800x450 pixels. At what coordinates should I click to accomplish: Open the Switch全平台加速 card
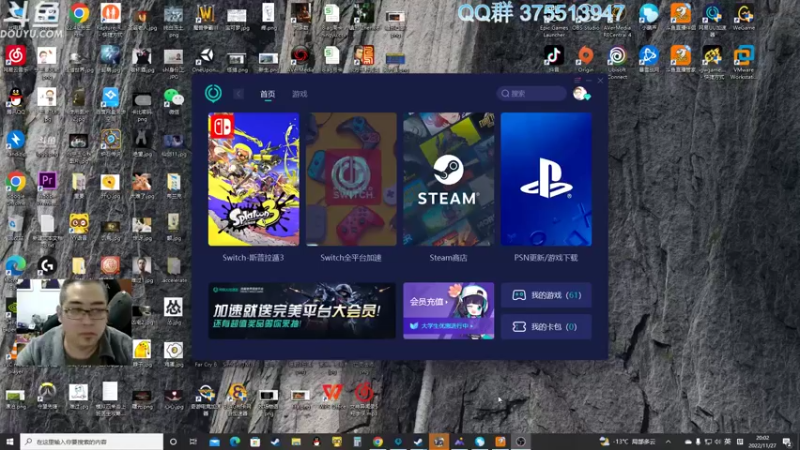pos(351,179)
